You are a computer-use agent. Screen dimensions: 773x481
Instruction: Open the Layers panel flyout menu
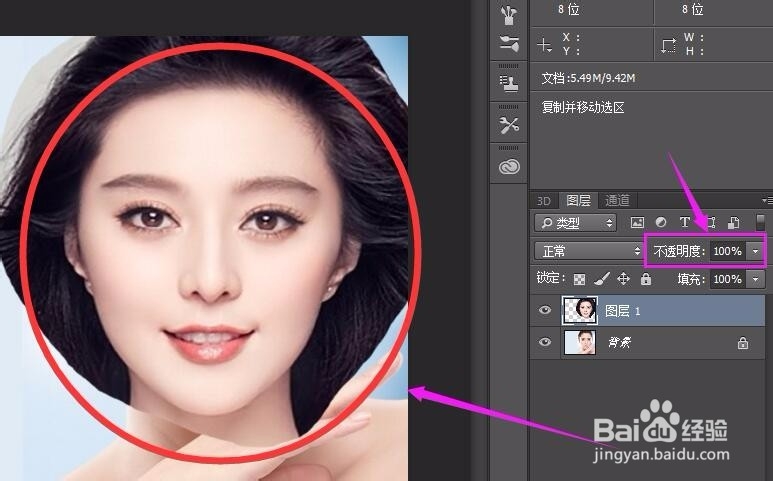coord(767,200)
